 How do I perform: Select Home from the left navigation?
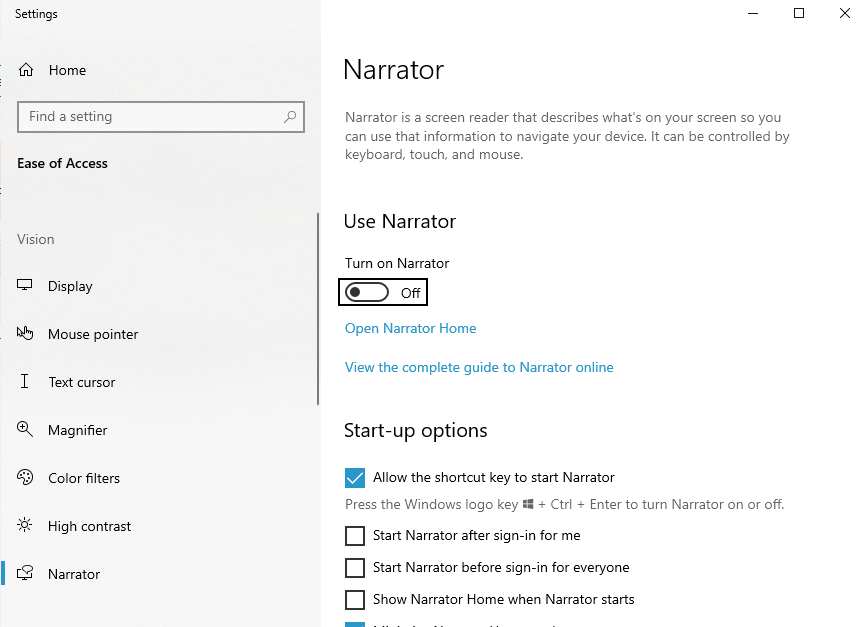pos(66,70)
